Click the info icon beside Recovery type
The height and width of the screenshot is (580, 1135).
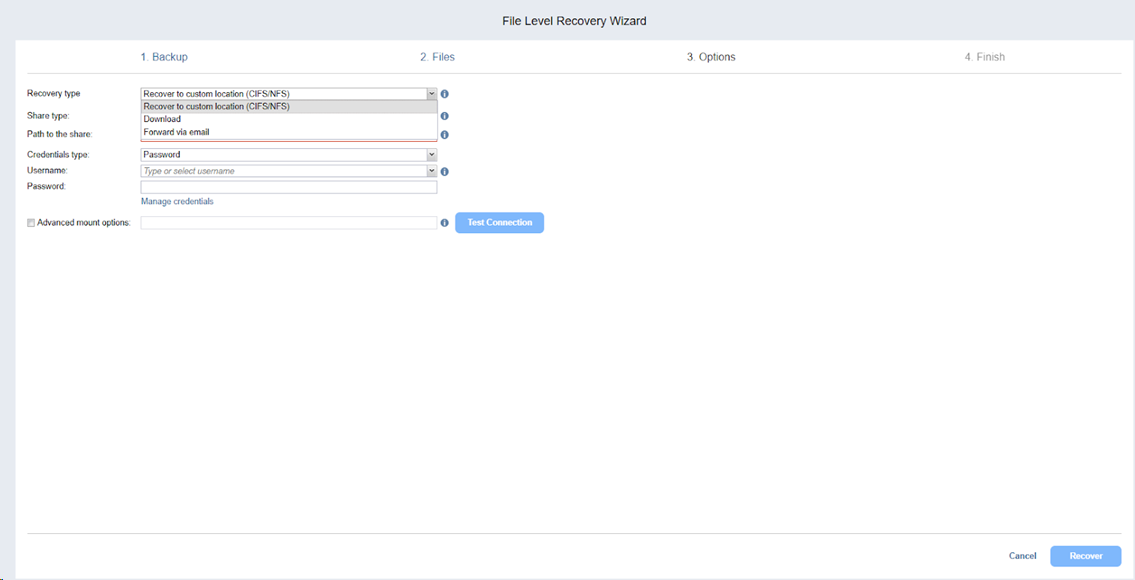[x=445, y=94]
